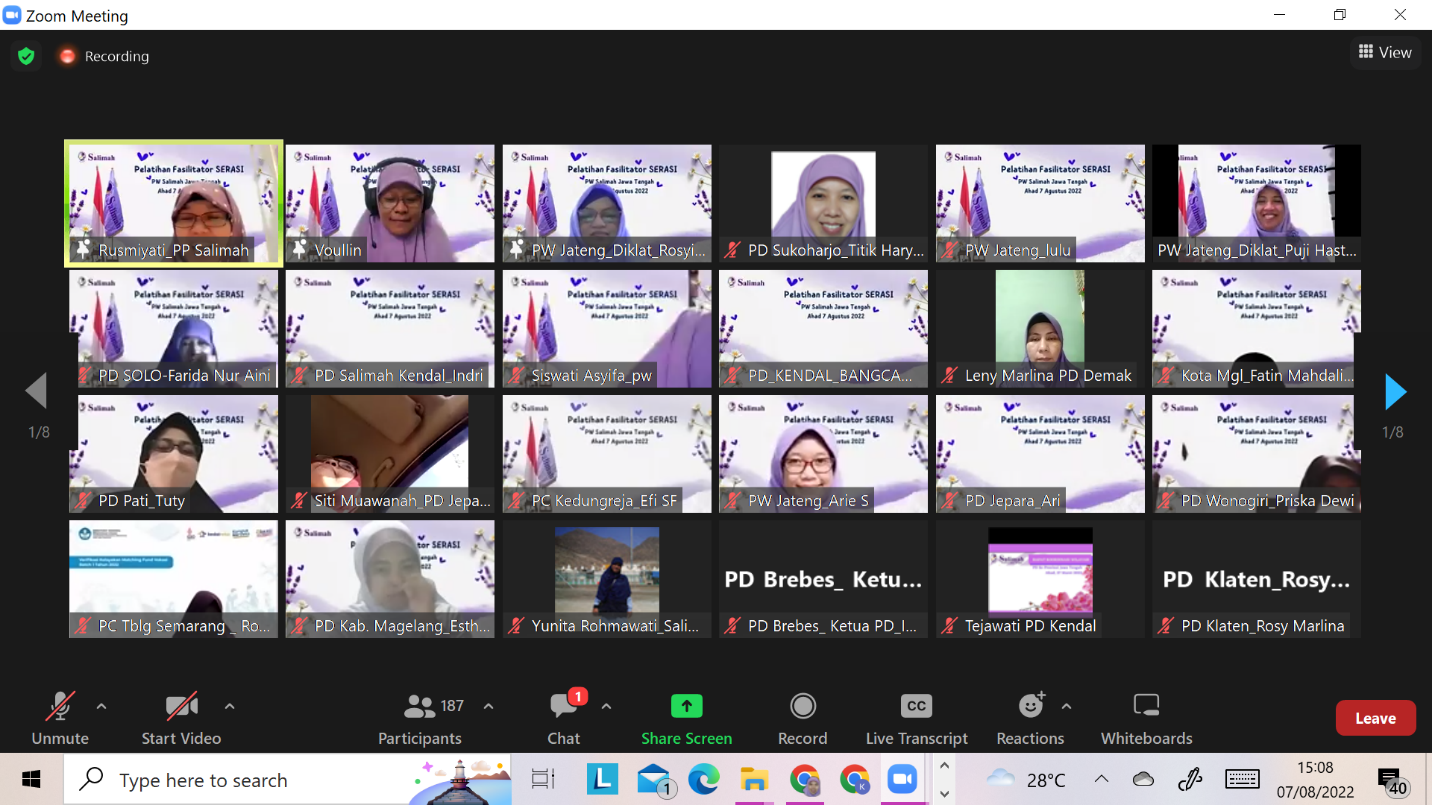Select Voullin's video tile
1432x805 pixels.
point(390,203)
